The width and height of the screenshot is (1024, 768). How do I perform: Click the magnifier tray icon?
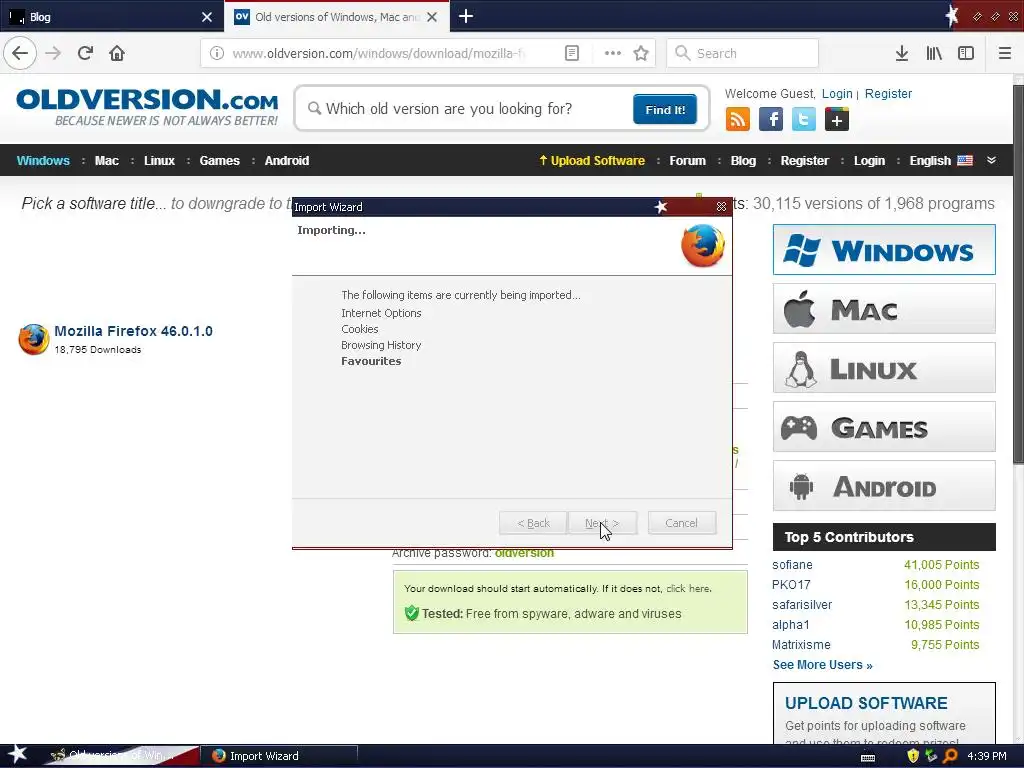click(x=950, y=756)
